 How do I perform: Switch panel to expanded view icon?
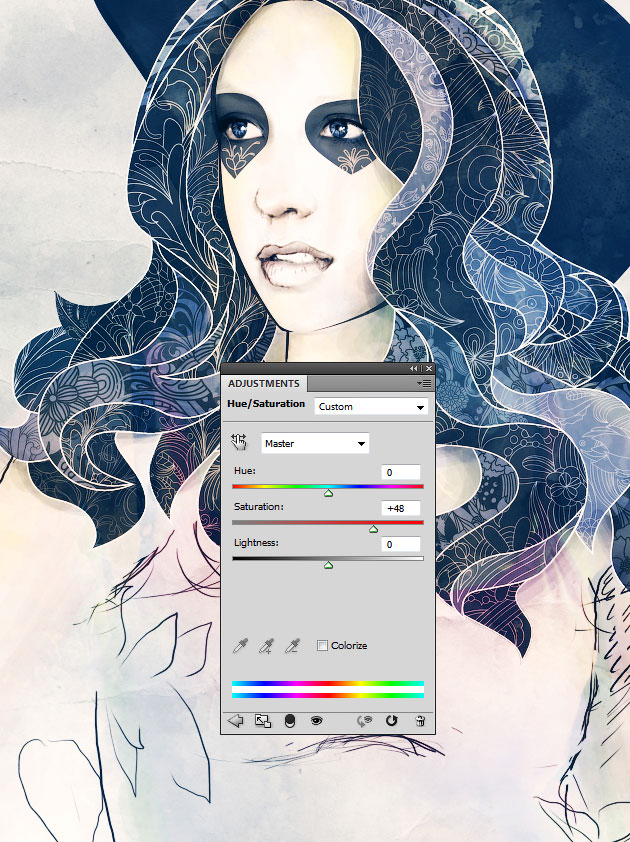[263, 721]
